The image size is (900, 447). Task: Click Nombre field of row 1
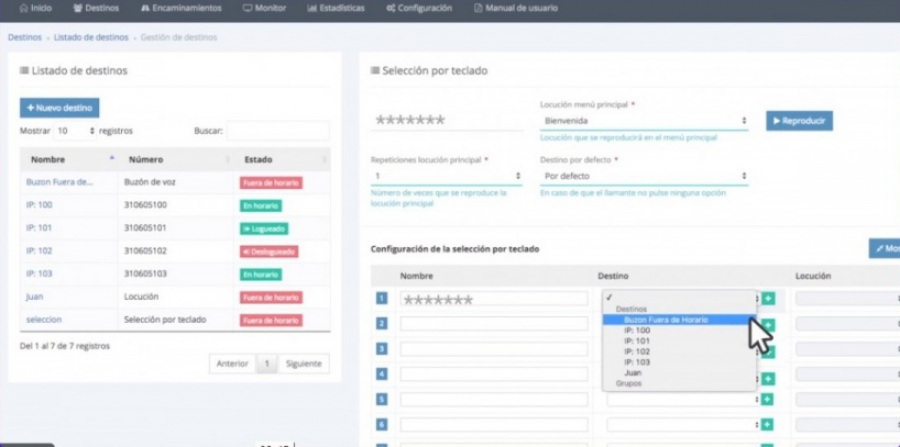494,299
